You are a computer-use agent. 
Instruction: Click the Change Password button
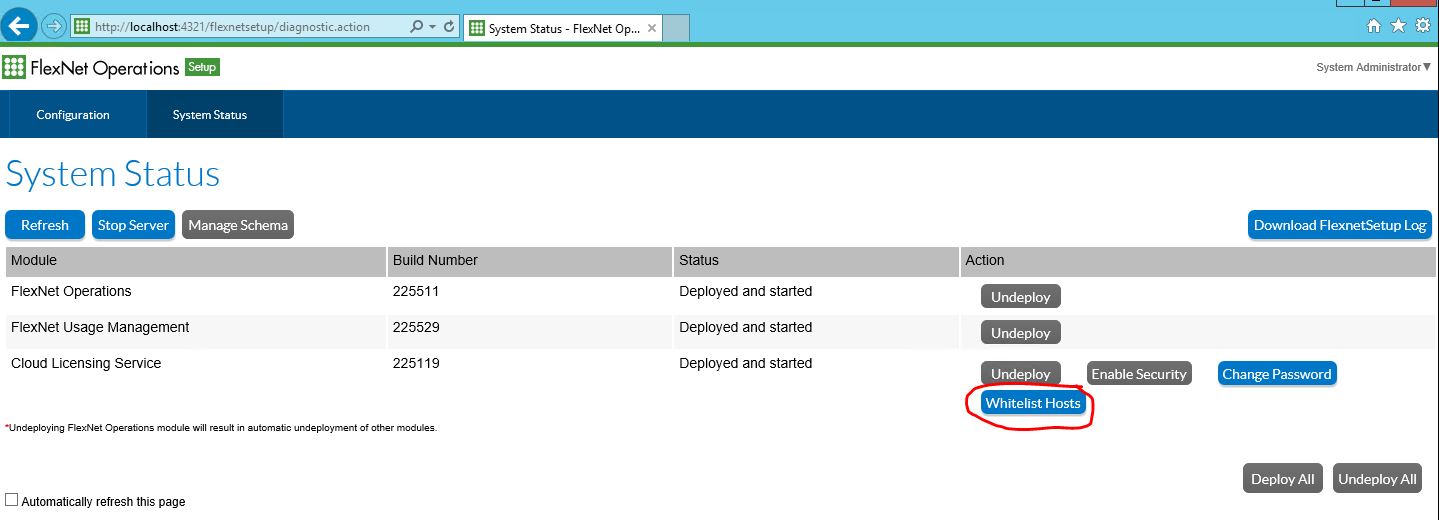pyautogui.click(x=1277, y=373)
